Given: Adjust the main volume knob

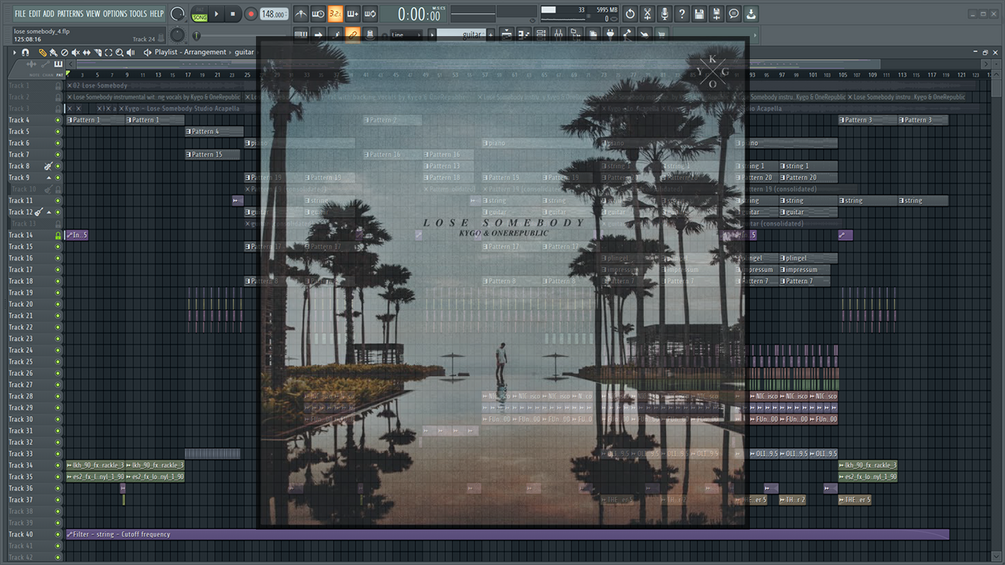Looking at the screenshot, I should pyautogui.click(x=178, y=13).
